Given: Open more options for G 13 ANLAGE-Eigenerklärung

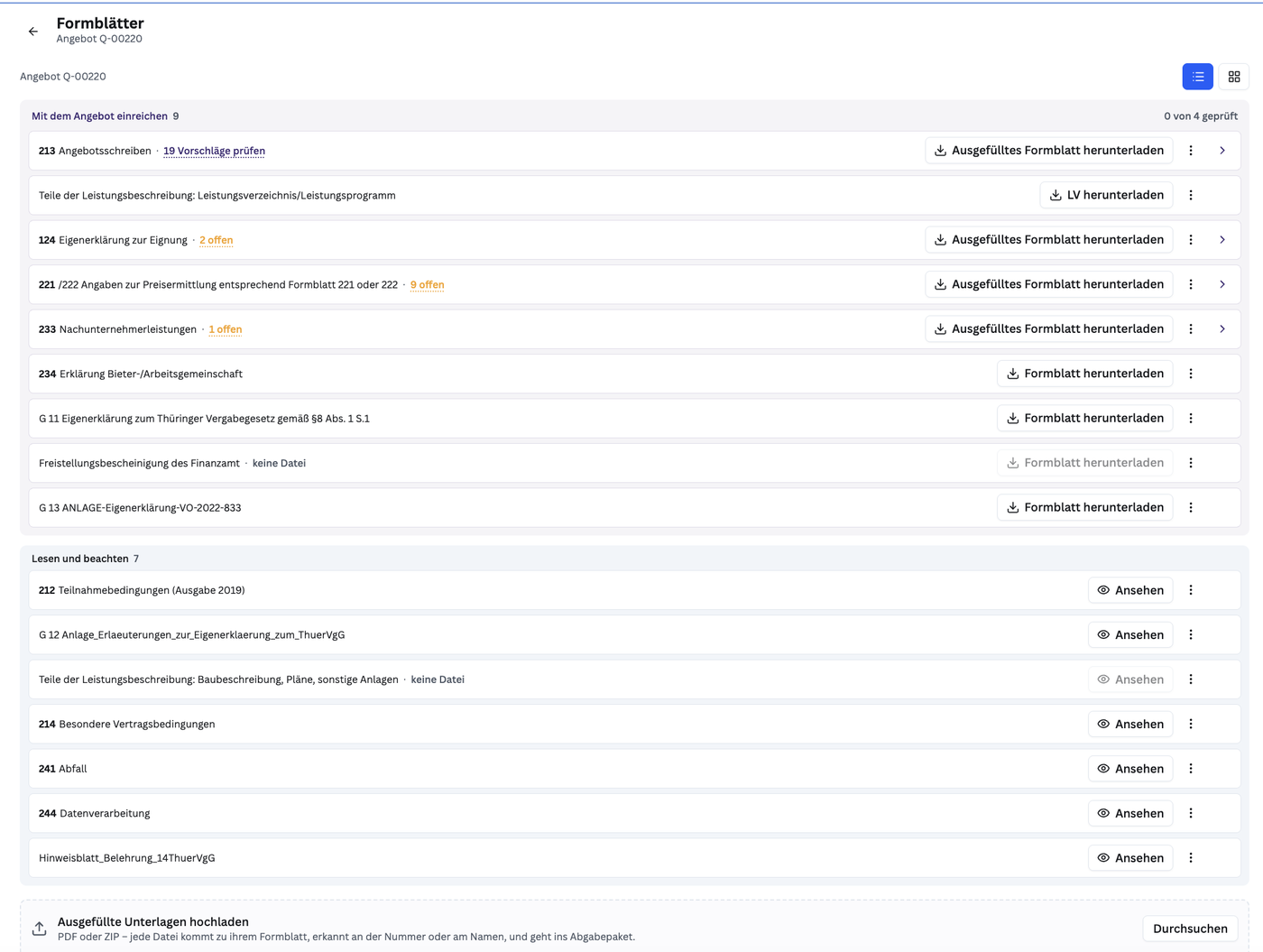Looking at the screenshot, I should (1191, 508).
